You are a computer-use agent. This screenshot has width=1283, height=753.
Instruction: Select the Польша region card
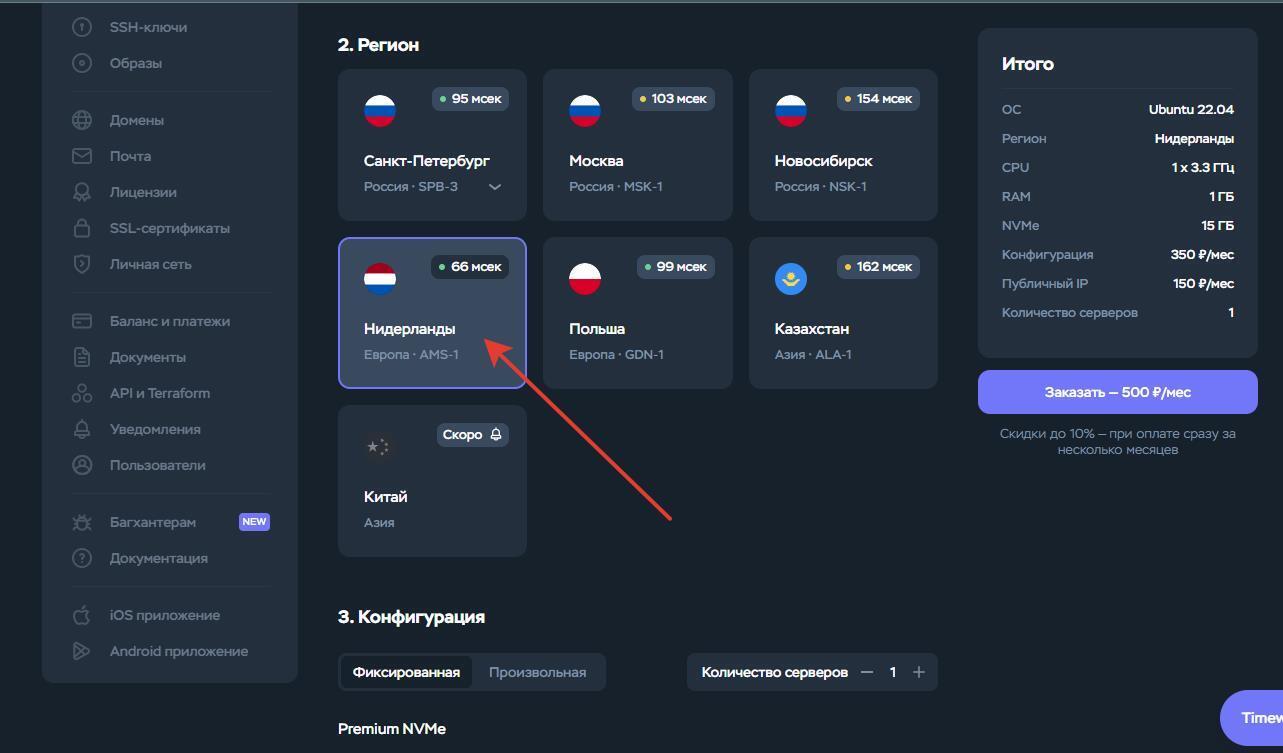click(x=638, y=313)
